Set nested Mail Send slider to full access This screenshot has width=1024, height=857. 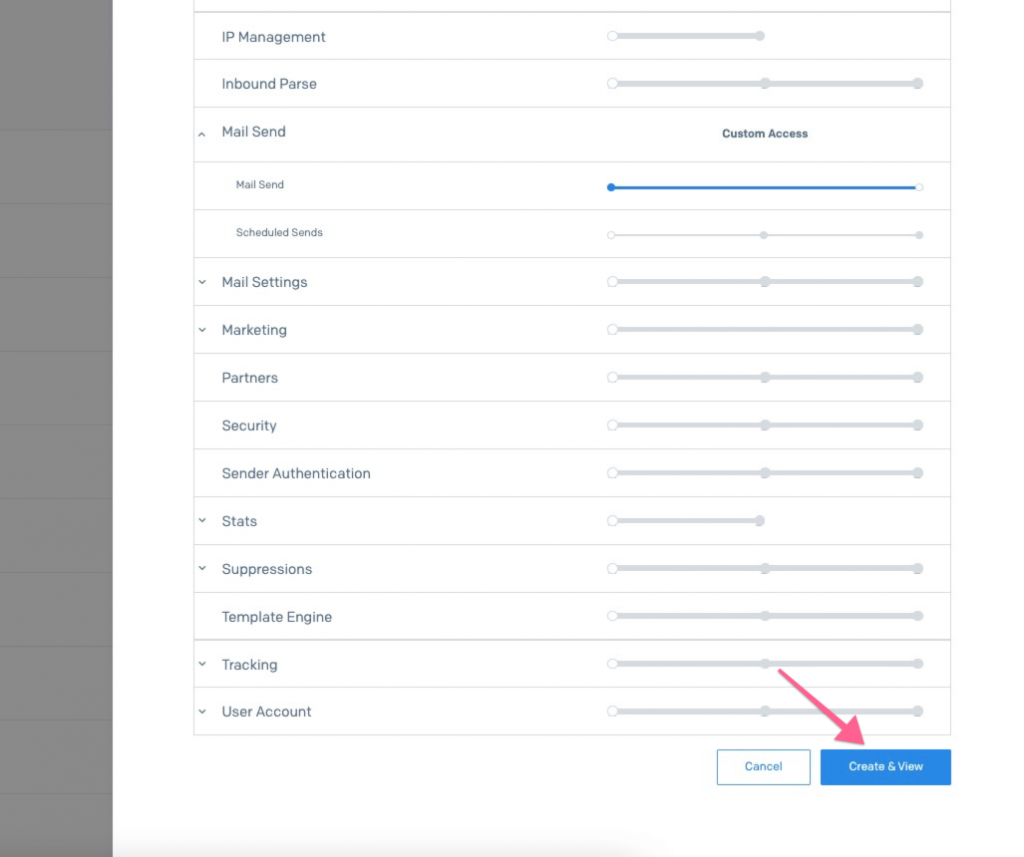pyautogui.click(x=919, y=187)
